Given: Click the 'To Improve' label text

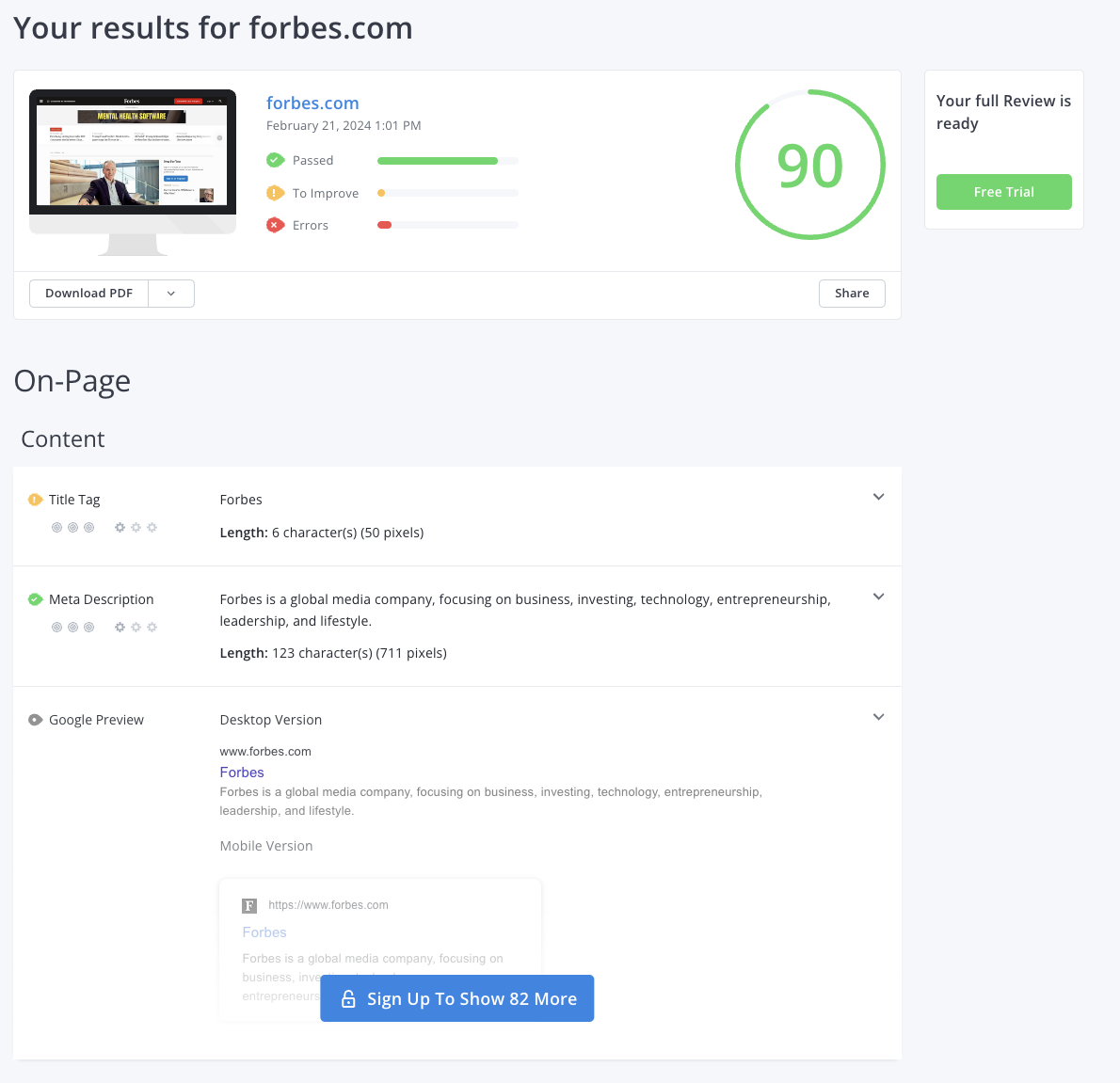Looking at the screenshot, I should point(326,194).
